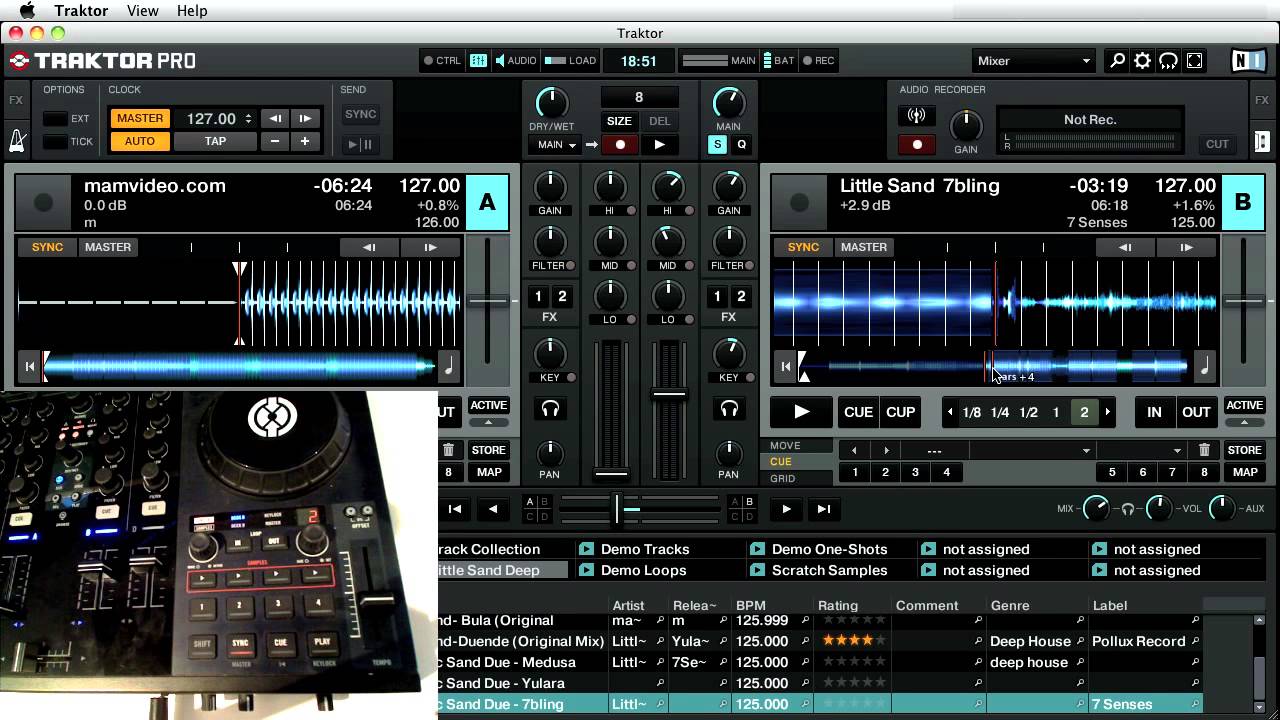Click the TAP tempo button
The image size is (1280, 720).
[216, 141]
